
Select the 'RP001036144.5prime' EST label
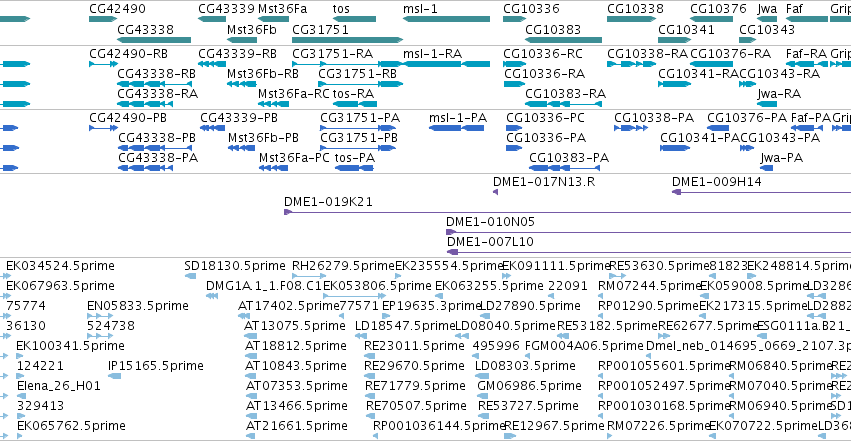coord(439,426)
